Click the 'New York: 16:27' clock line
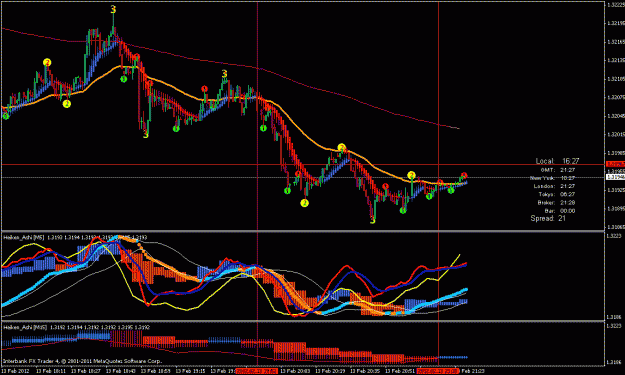Viewport: 625px width, 375px height. 552,178
